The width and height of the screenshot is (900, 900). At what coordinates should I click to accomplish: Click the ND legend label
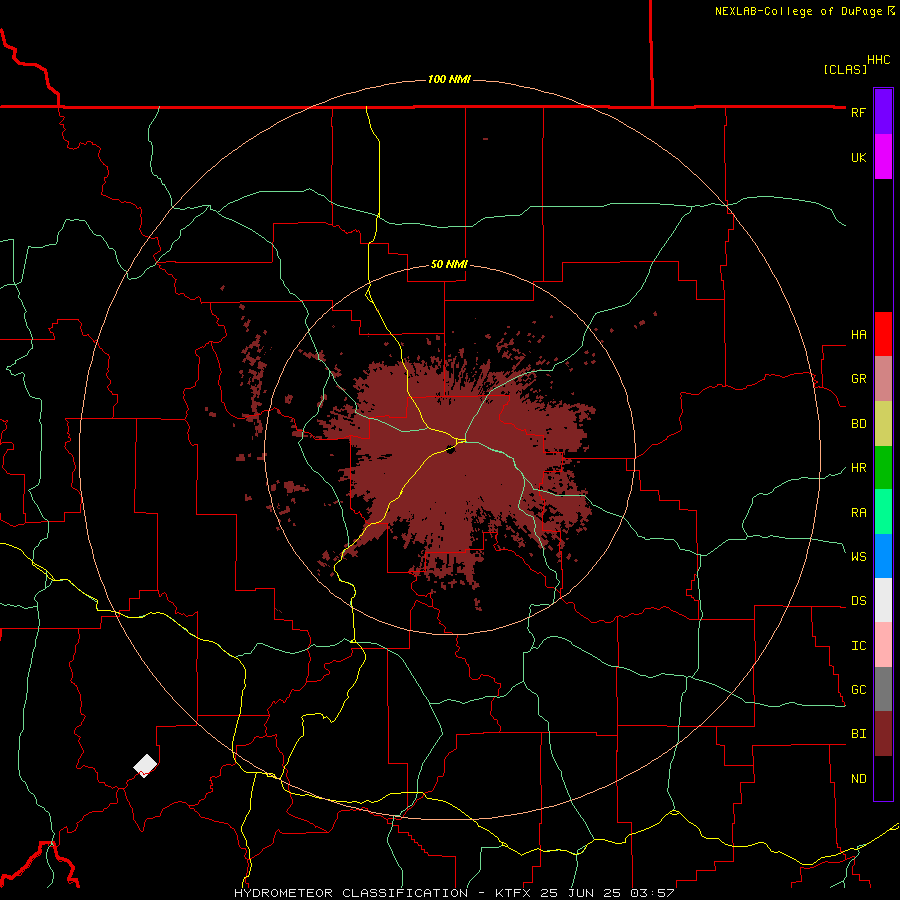coord(858,778)
